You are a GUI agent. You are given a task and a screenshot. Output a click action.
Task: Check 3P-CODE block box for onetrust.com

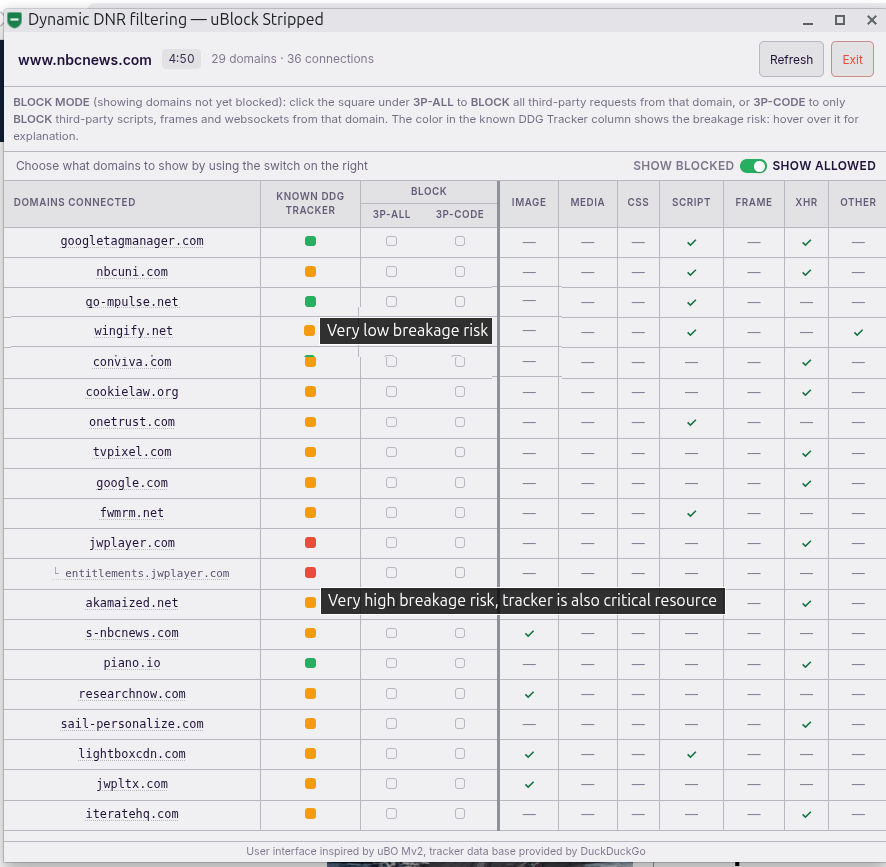pyautogui.click(x=460, y=422)
